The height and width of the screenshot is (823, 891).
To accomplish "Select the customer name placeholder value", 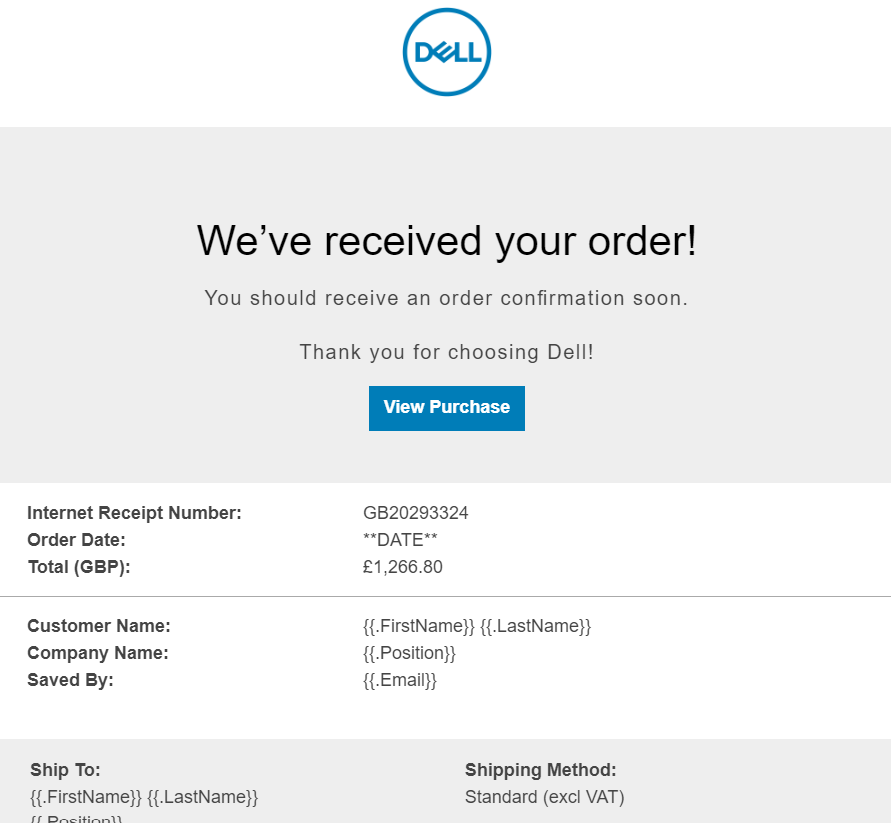I will tap(477, 626).
